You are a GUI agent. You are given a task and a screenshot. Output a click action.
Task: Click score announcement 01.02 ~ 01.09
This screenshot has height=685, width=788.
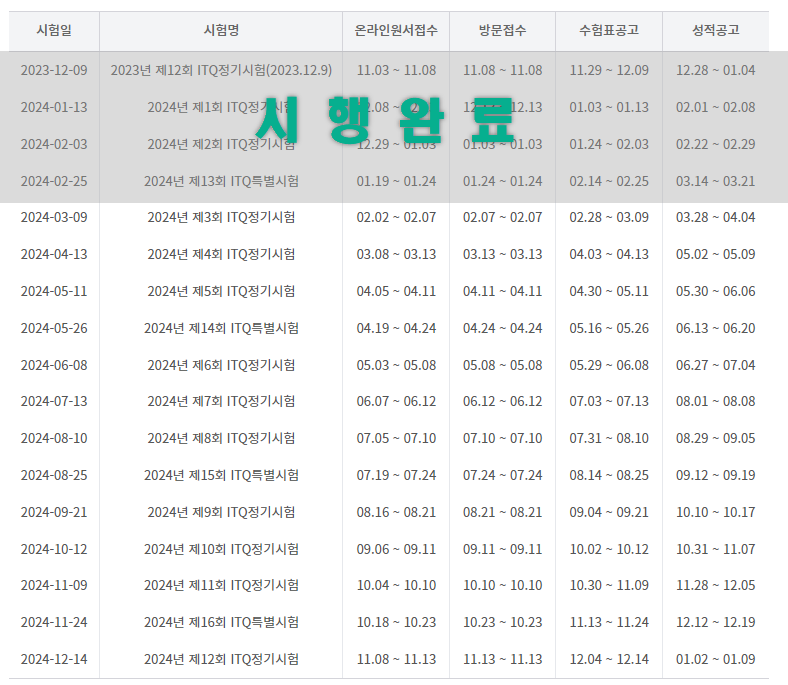(716, 659)
